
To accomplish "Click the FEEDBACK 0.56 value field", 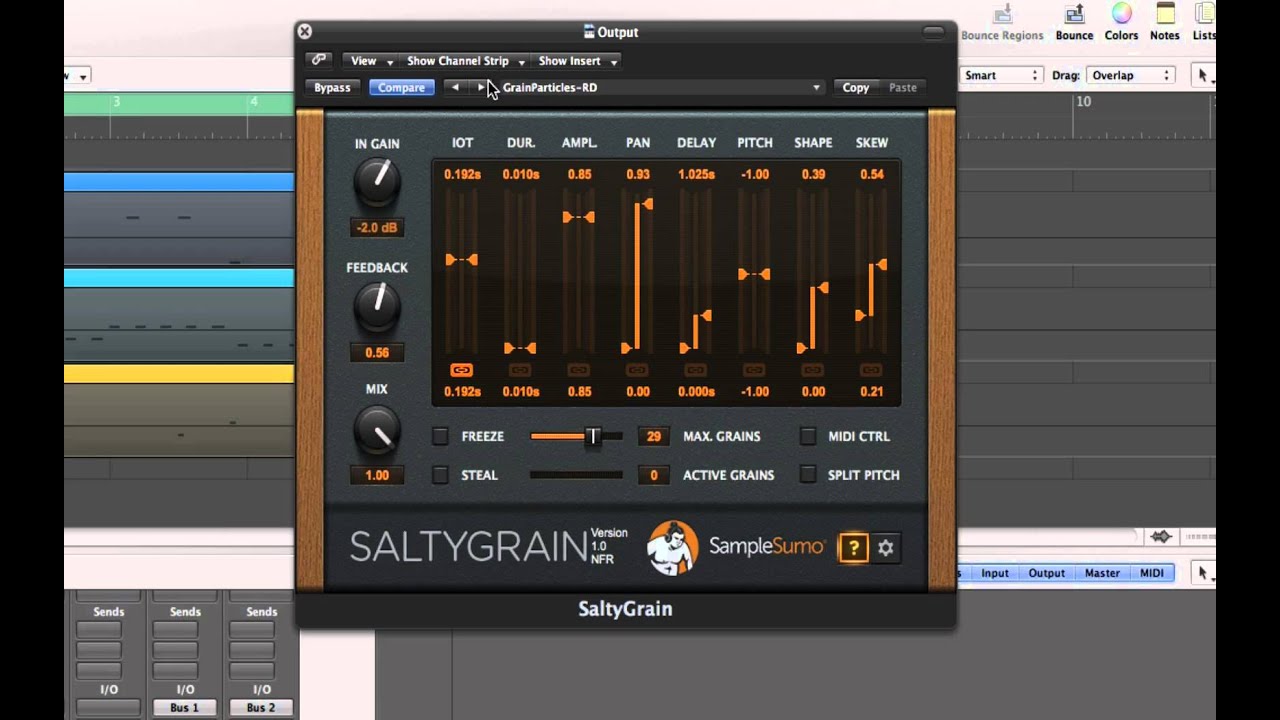I will point(377,352).
